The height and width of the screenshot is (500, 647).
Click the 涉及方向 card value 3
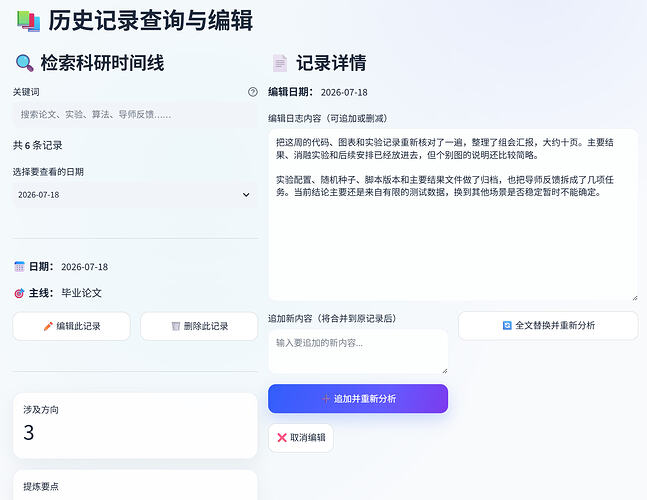[28, 433]
